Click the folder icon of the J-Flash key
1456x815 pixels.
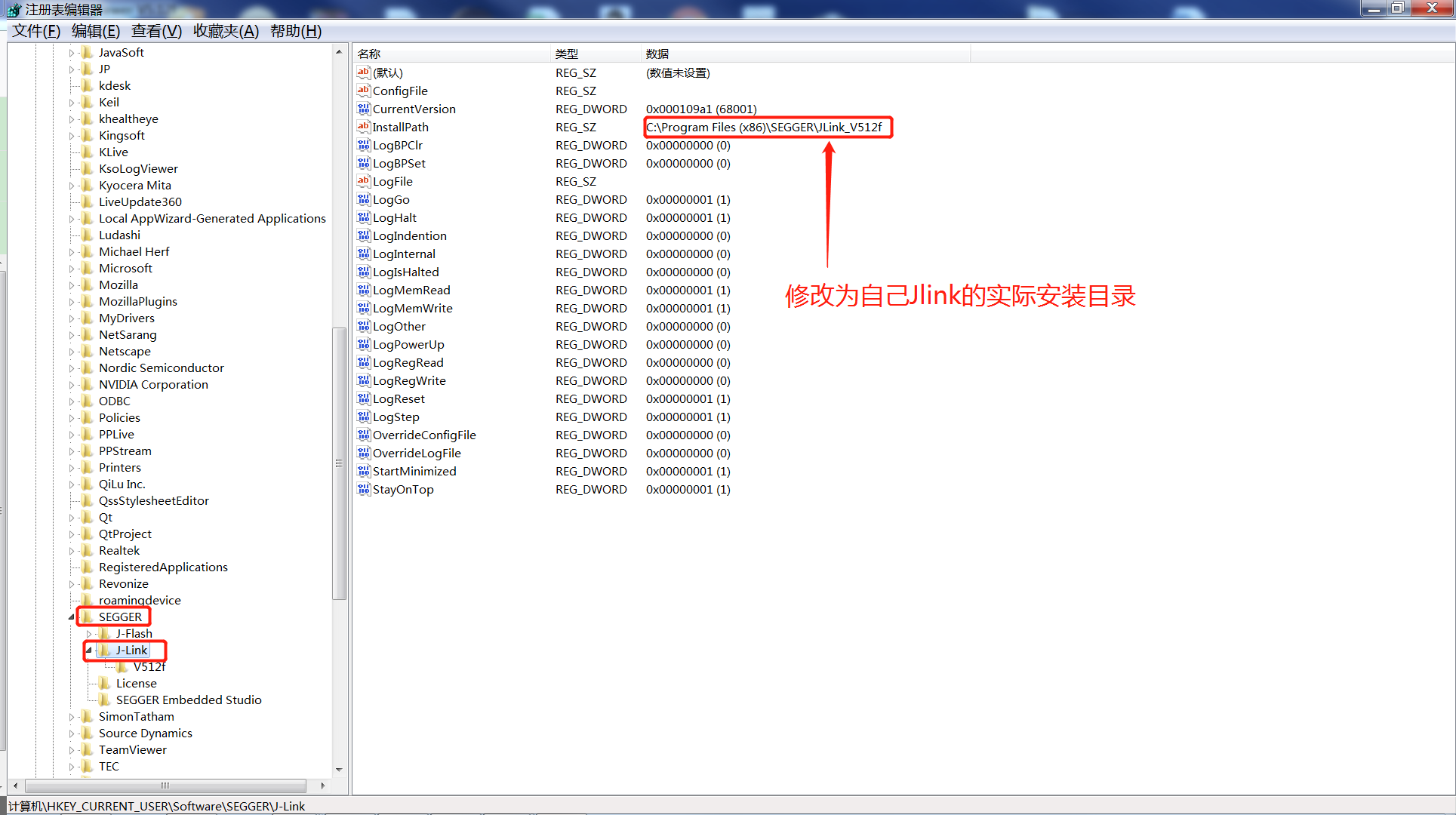click(x=106, y=633)
